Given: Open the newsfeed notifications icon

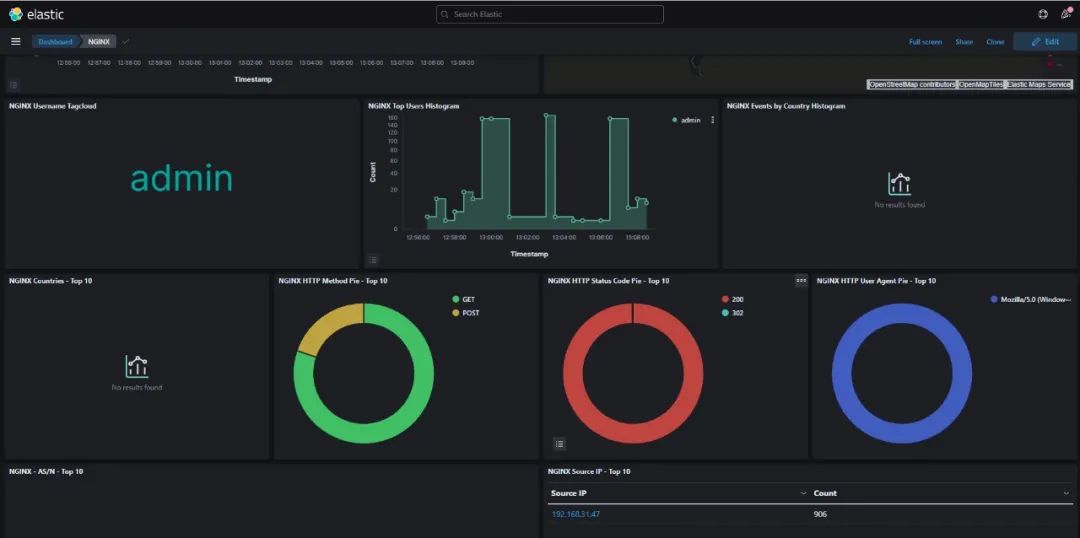Looking at the screenshot, I should click(x=1066, y=14).
